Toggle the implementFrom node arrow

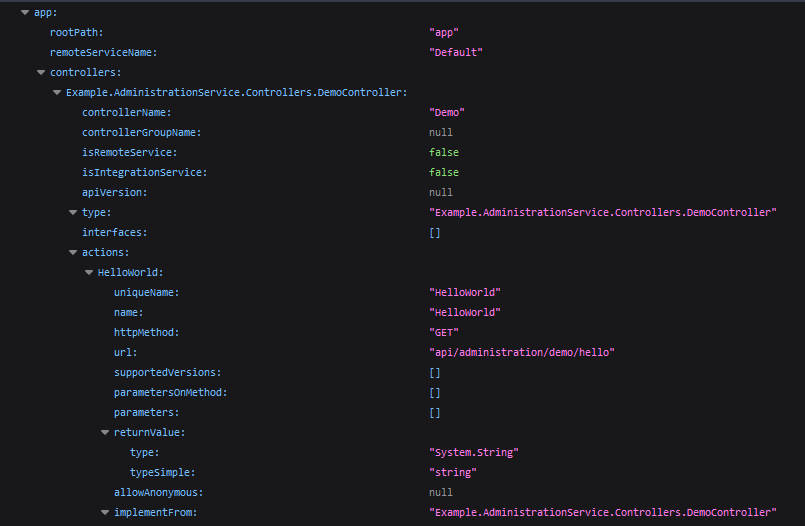click(x=105, y=513)
